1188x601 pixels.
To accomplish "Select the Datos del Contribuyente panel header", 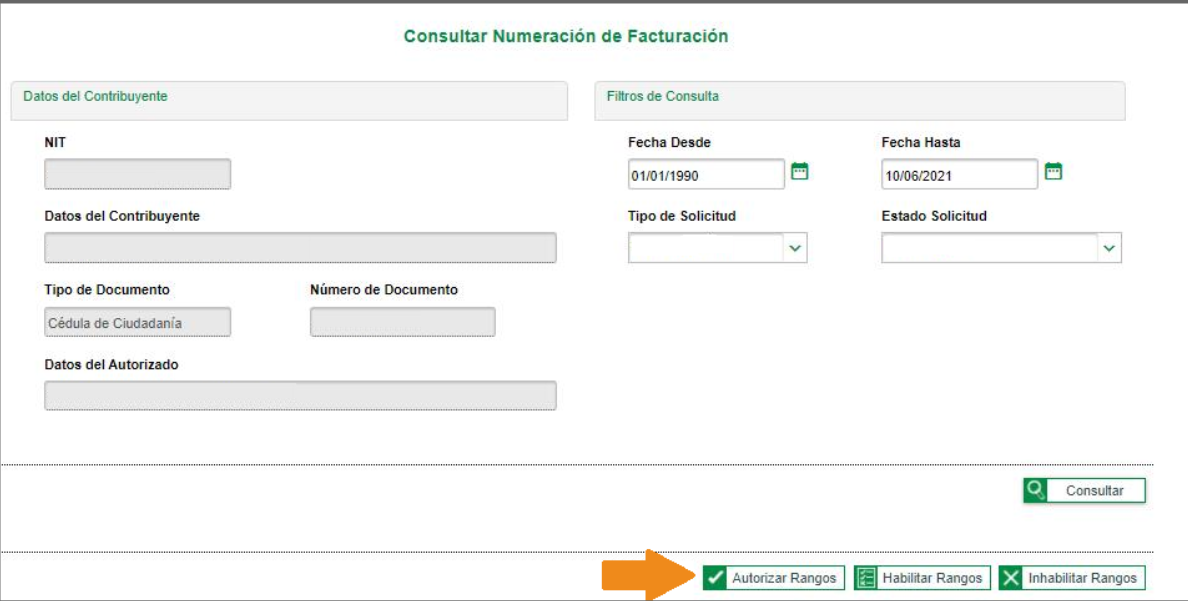I will pos(289,100).
